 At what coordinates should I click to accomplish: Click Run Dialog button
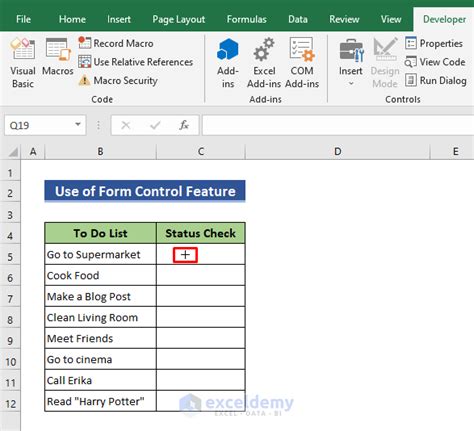point(436,80)
